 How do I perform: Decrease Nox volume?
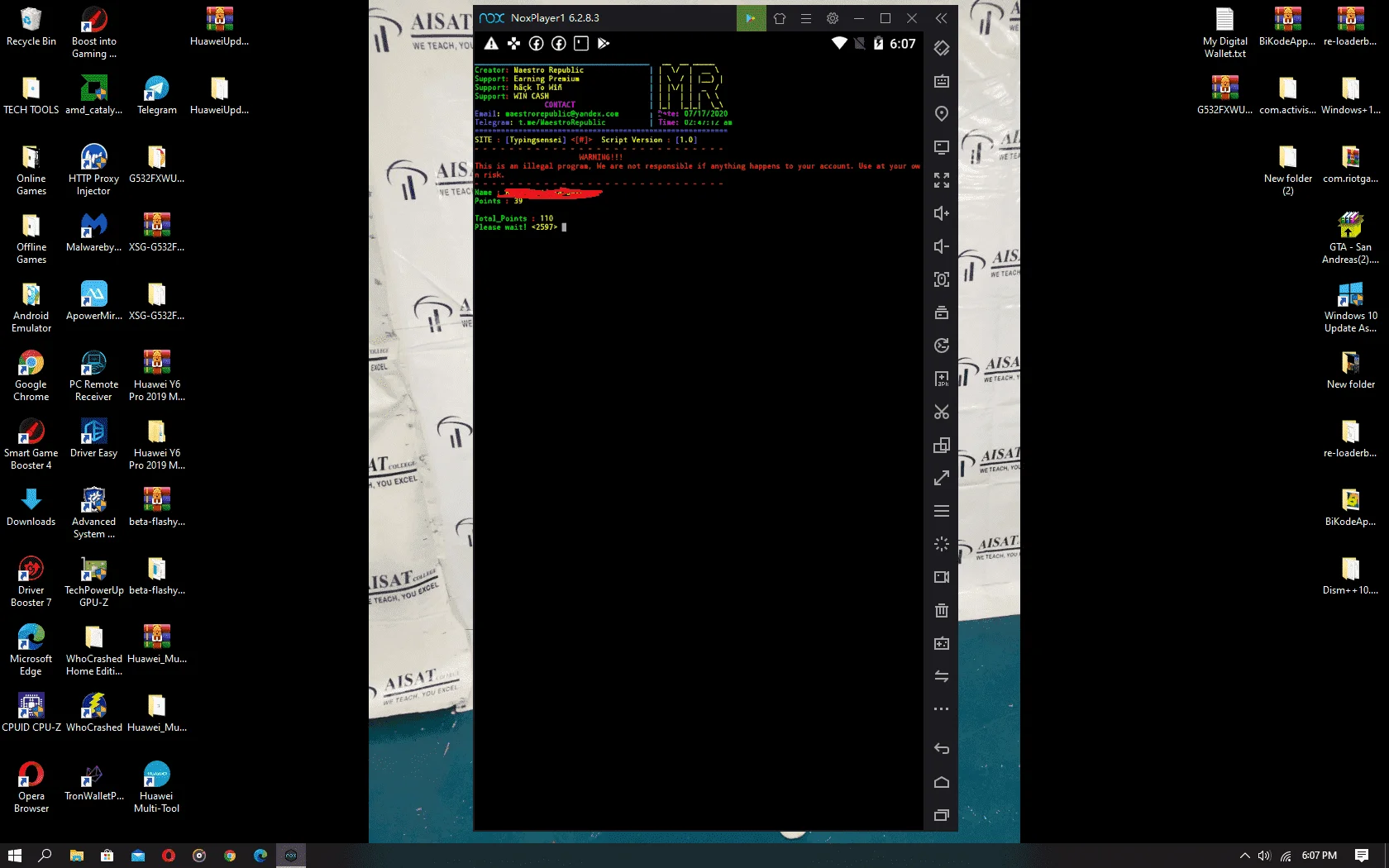(x=941, y=246)
